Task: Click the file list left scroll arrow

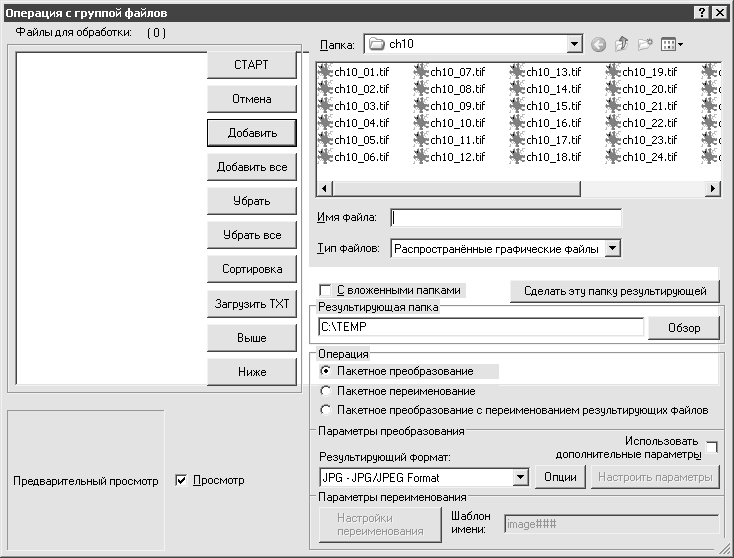Action: click(x=324, y=189)
